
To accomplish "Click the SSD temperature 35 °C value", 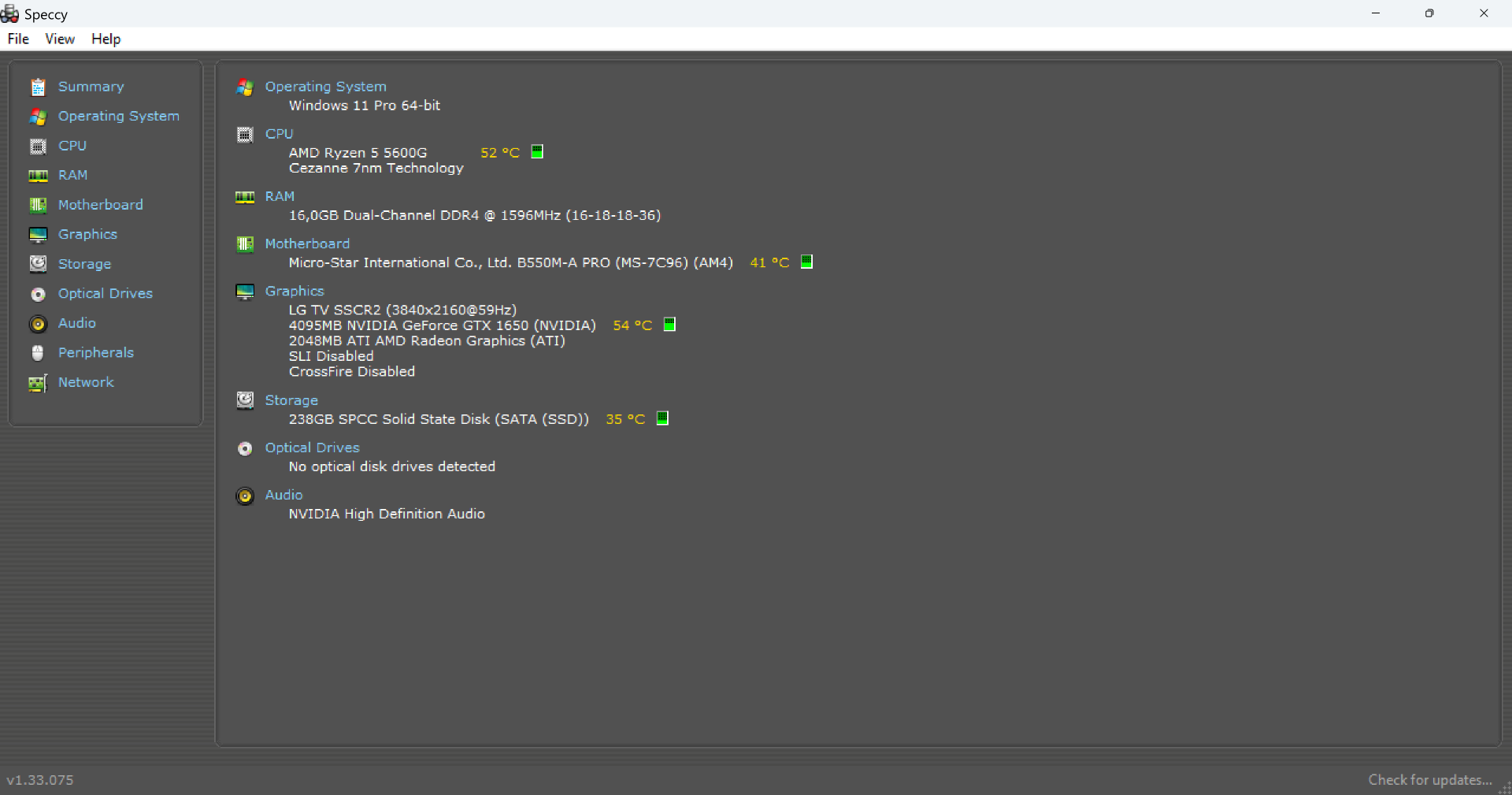I will (x=625, y=419).
